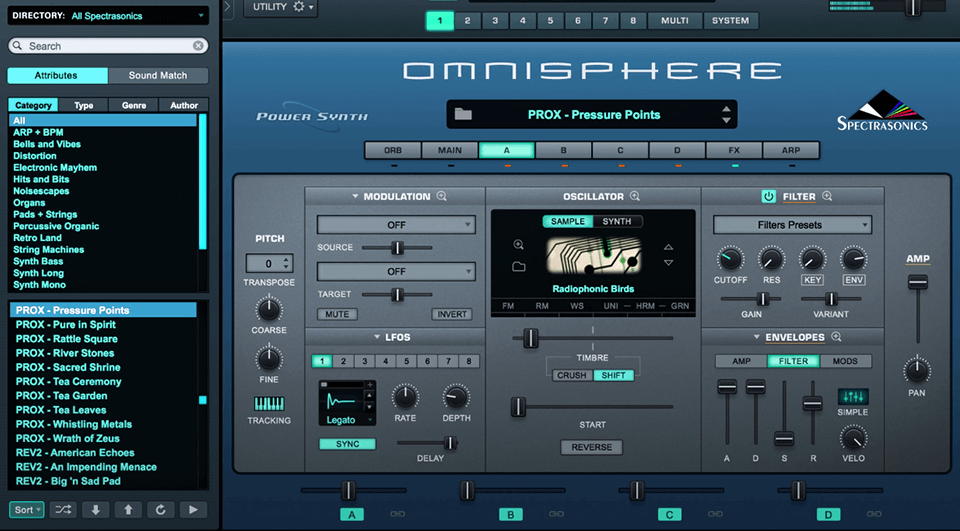Viewport: 960px width, 531px height.
Task: Click the Utility gear icon
Action: pyautogui.click(x=299, y=7)
